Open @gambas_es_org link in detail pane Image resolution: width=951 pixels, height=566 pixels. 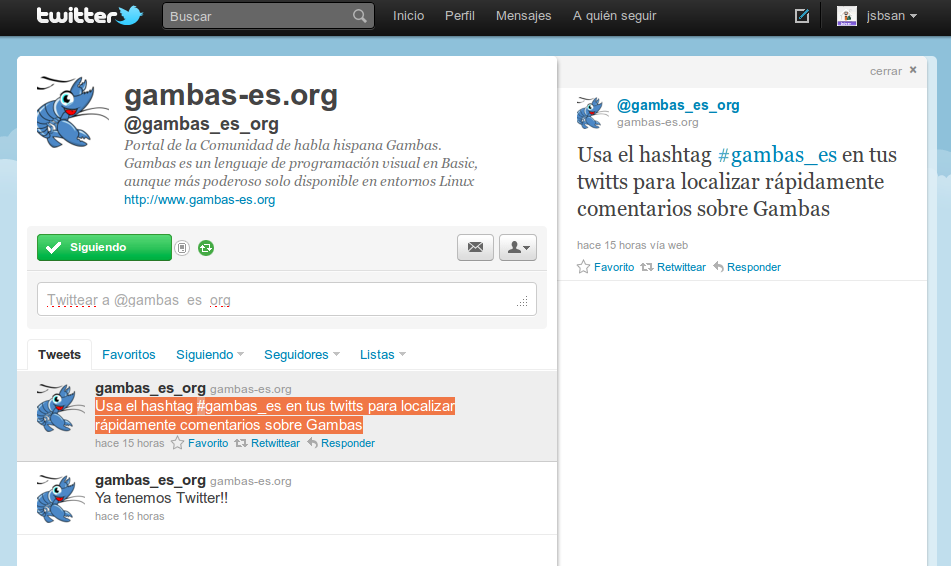coord(678,105)
